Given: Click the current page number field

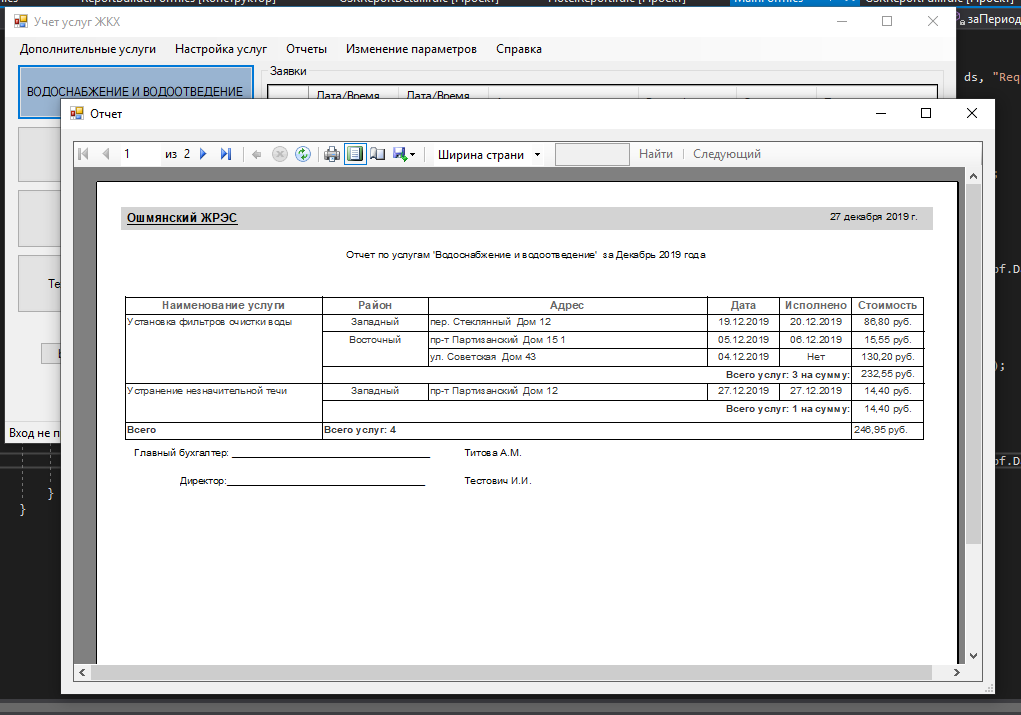Looking at the screenshot, I should pyautogui.click(x=139, y=154).
